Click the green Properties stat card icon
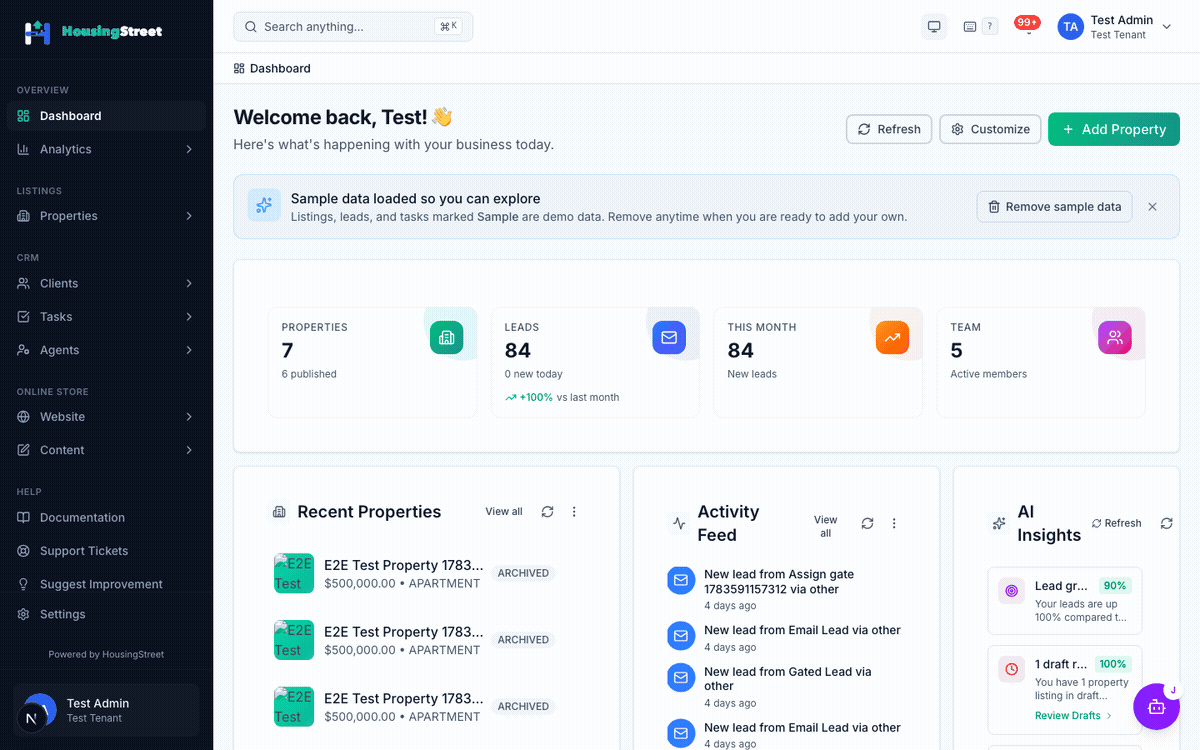The width and height of the screenshot is (1200, 750). click(x=446, y=337)
